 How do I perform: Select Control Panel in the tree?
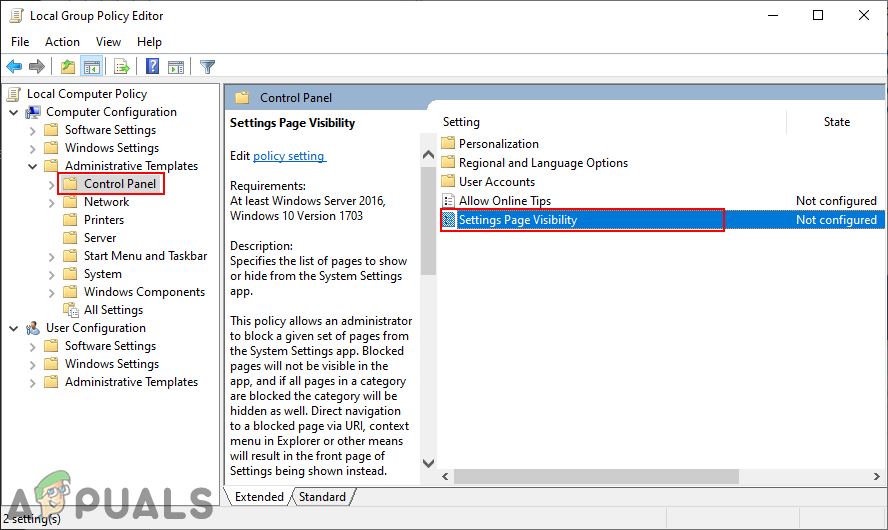tap(120, 184)
